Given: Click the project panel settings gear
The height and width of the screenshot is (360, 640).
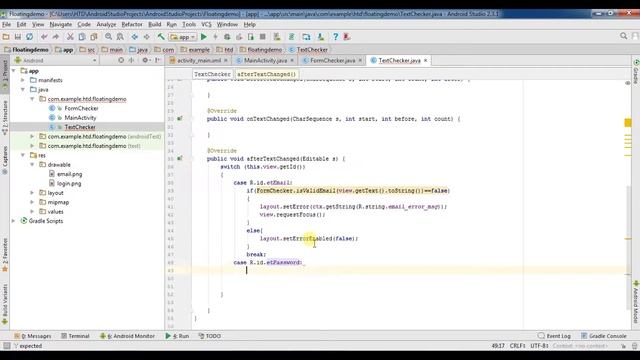Looking at the screenshot, I should click(x=145, y=60).
